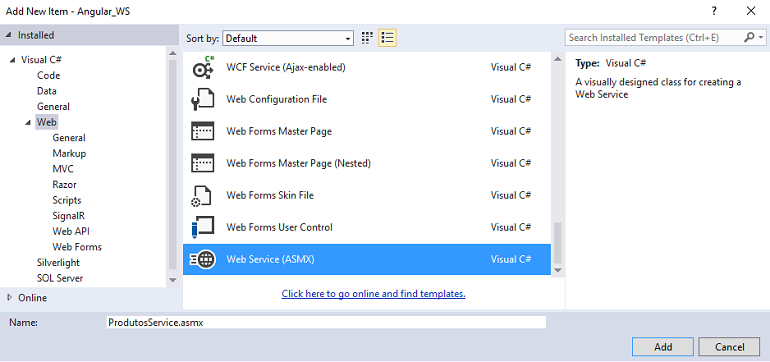Click the Add button

(663, 347)
